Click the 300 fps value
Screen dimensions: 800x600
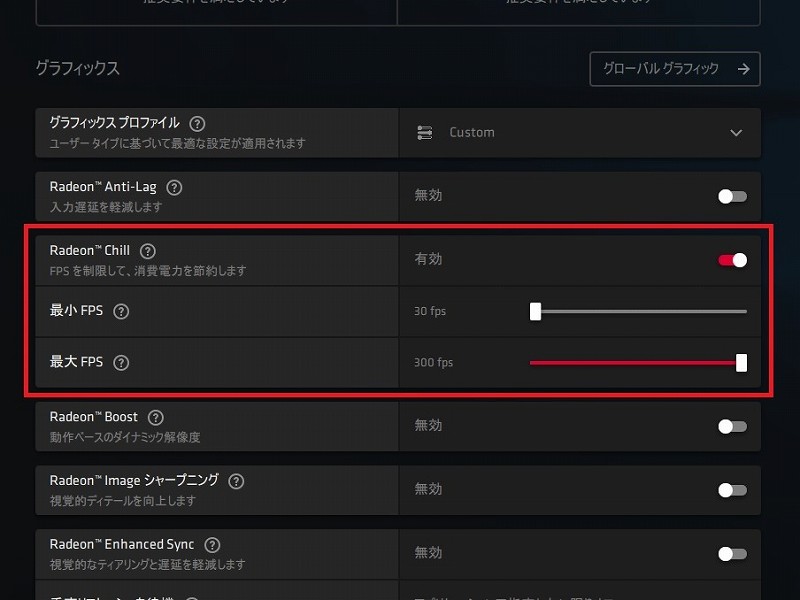coord(433,363)
